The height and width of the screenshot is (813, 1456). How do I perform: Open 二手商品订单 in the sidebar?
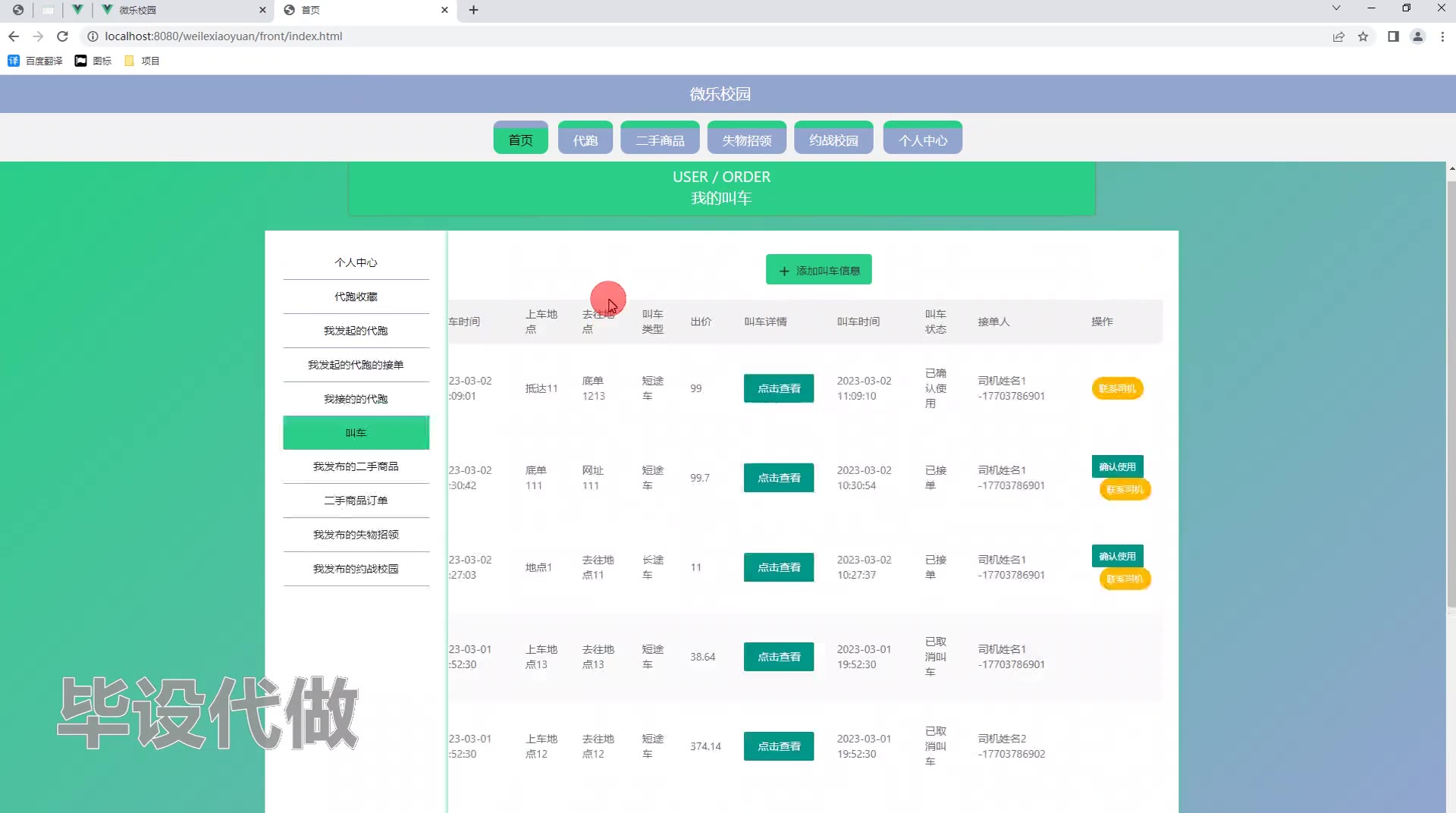[x=356, y=501]
